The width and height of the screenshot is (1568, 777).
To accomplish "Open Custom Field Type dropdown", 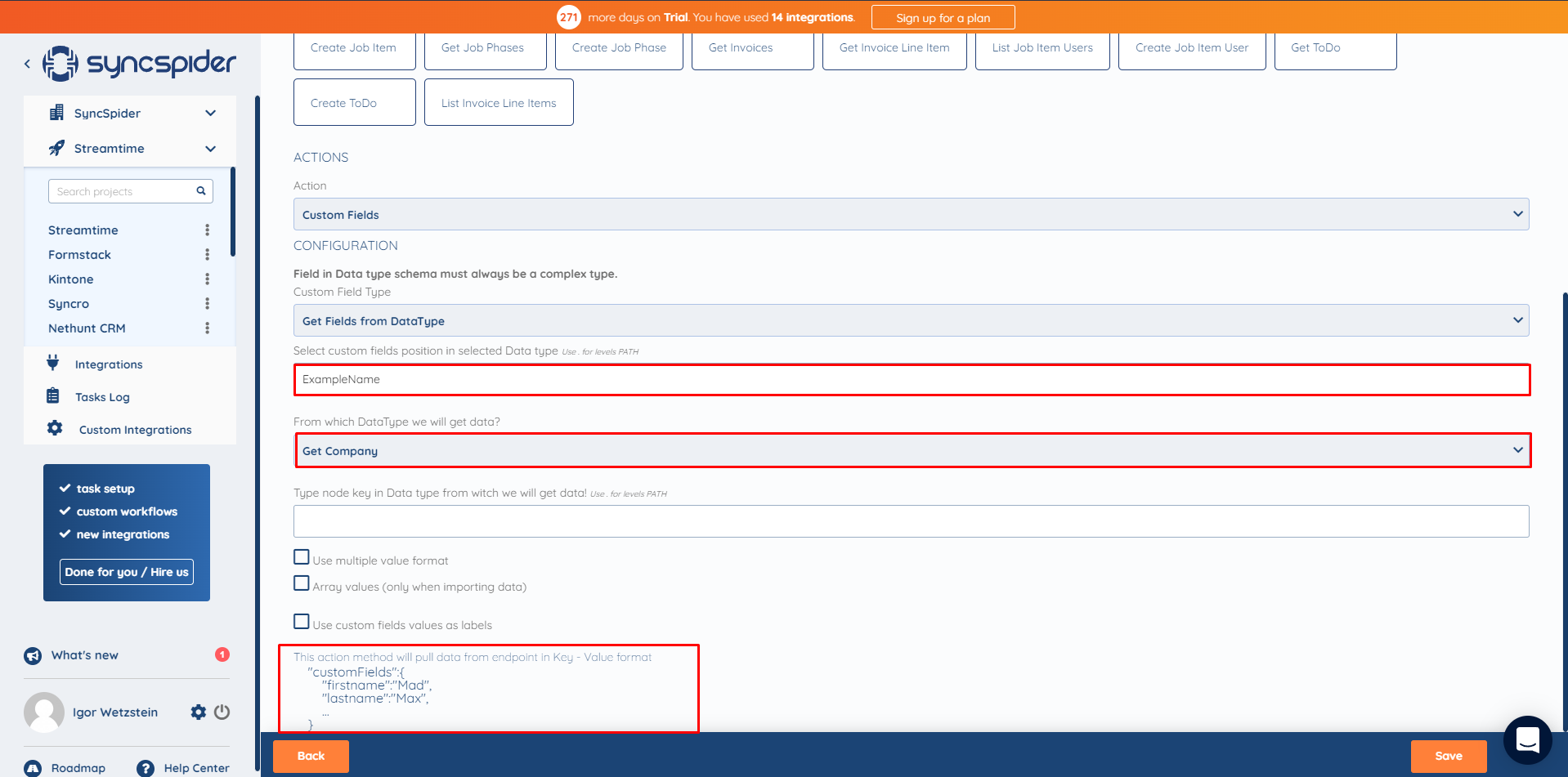I will point(911,320).
